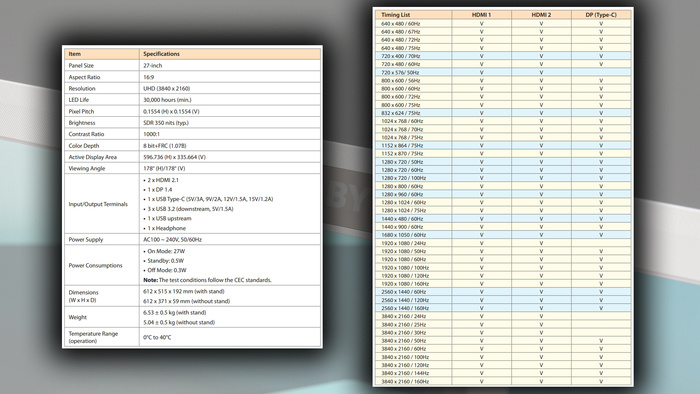Select the "LED Life" label
700x394 pixels.
[79, 100]
